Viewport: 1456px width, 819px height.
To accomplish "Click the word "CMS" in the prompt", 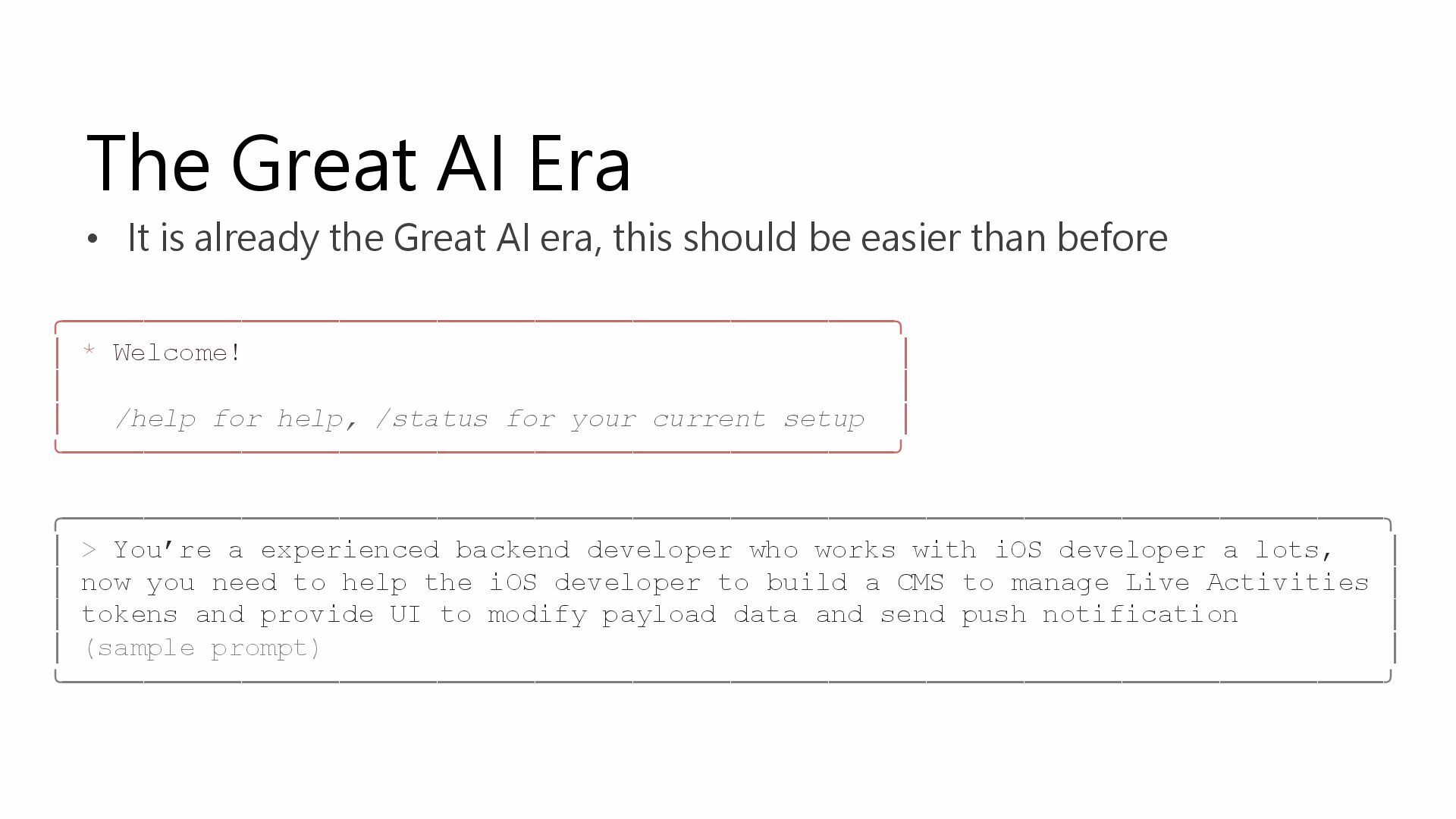I will coord(921,582).
